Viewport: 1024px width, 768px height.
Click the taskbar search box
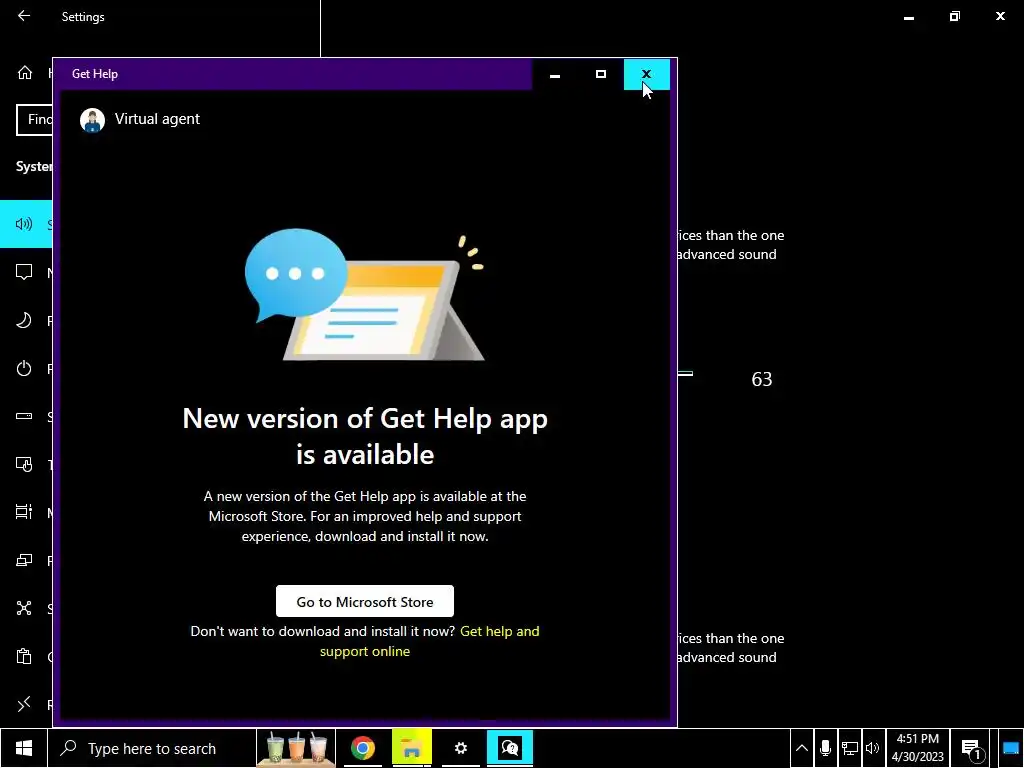pyautogui.click(x=152, y=748)
